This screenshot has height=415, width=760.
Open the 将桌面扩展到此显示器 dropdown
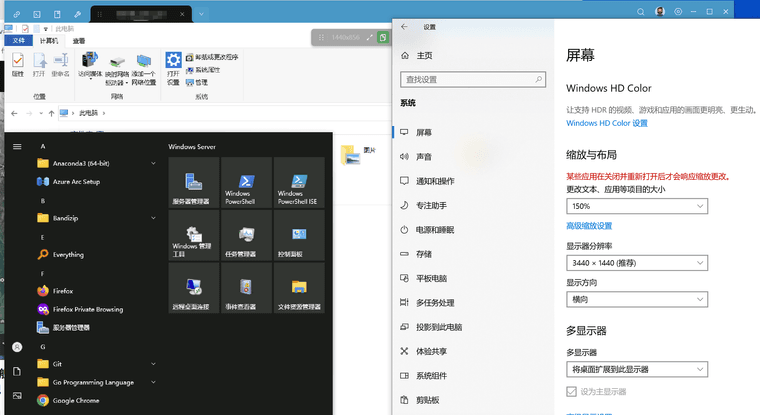coord(637,369)
